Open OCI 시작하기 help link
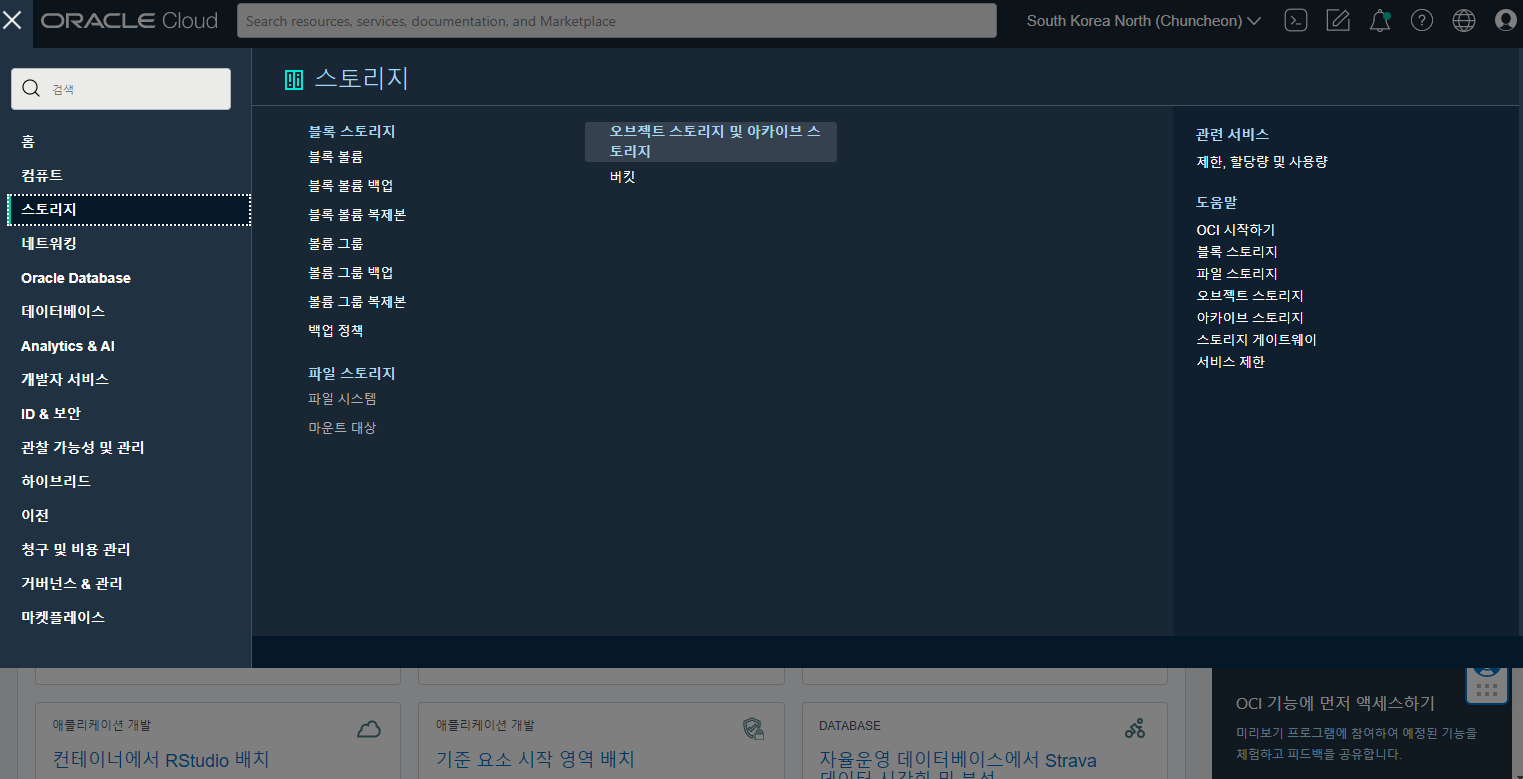This screenshot has width=1523, height=779. point(1236,230)
